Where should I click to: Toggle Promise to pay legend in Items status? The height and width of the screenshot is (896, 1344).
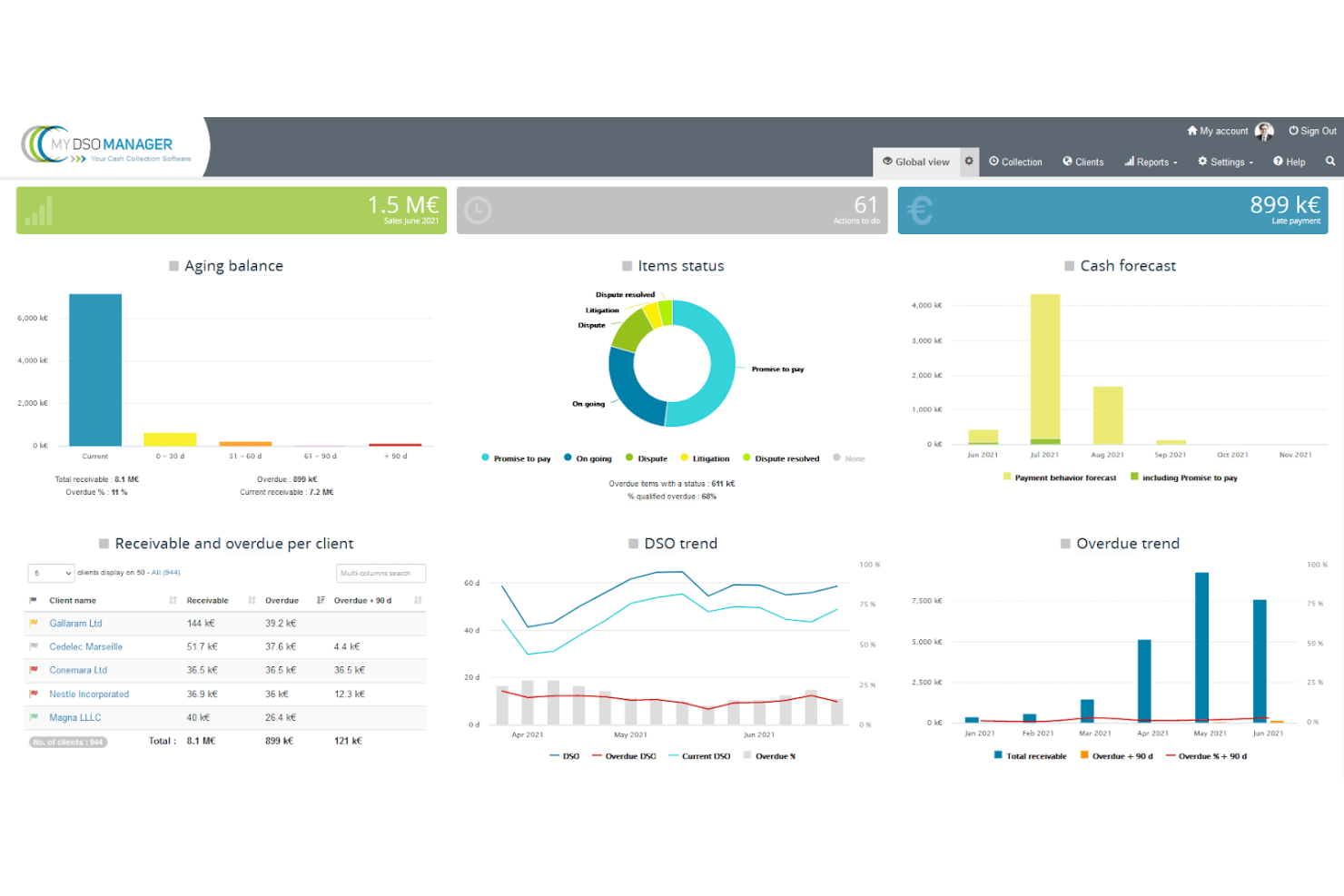pyautogui.click(x=516, y=458)
